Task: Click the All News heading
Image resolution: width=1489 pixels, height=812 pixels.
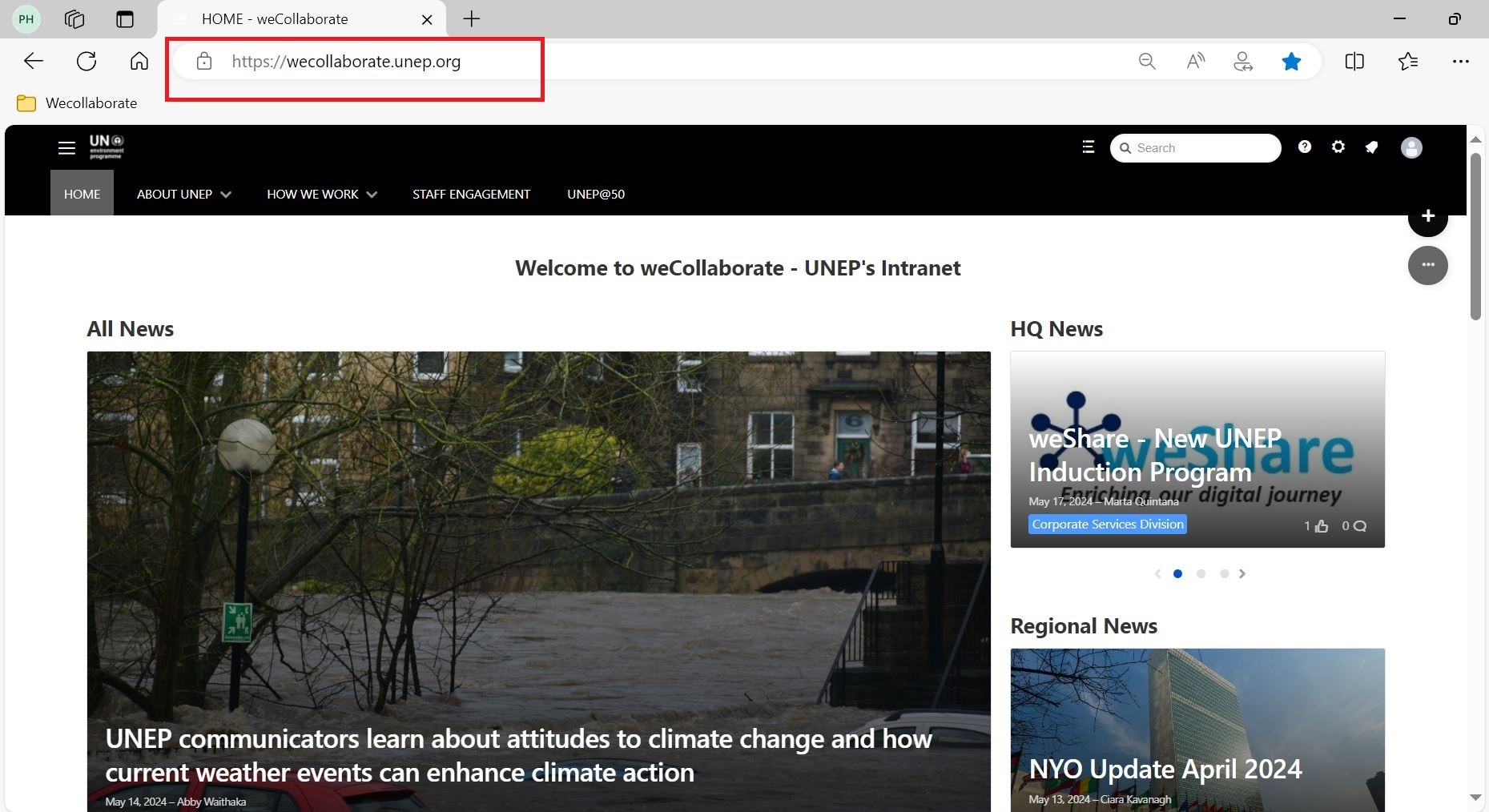Action: pyautogui.click(x=131, y=329)
